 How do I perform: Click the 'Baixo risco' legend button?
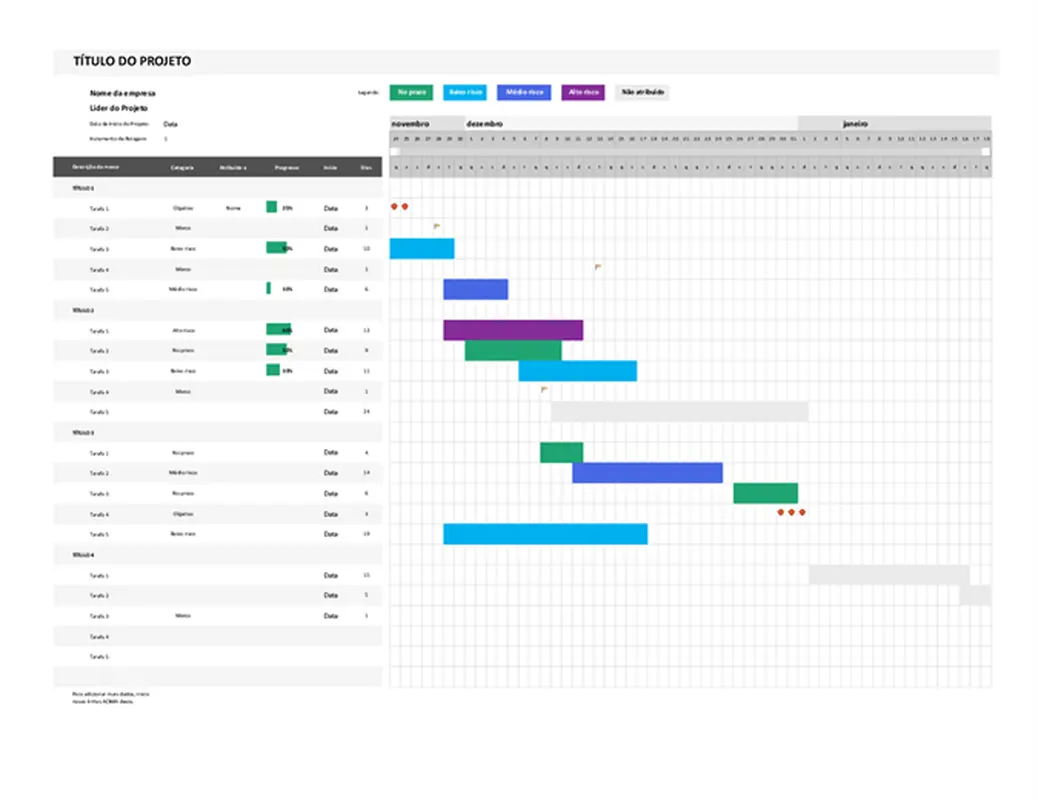pyautogui.click(x=466, y=92)
